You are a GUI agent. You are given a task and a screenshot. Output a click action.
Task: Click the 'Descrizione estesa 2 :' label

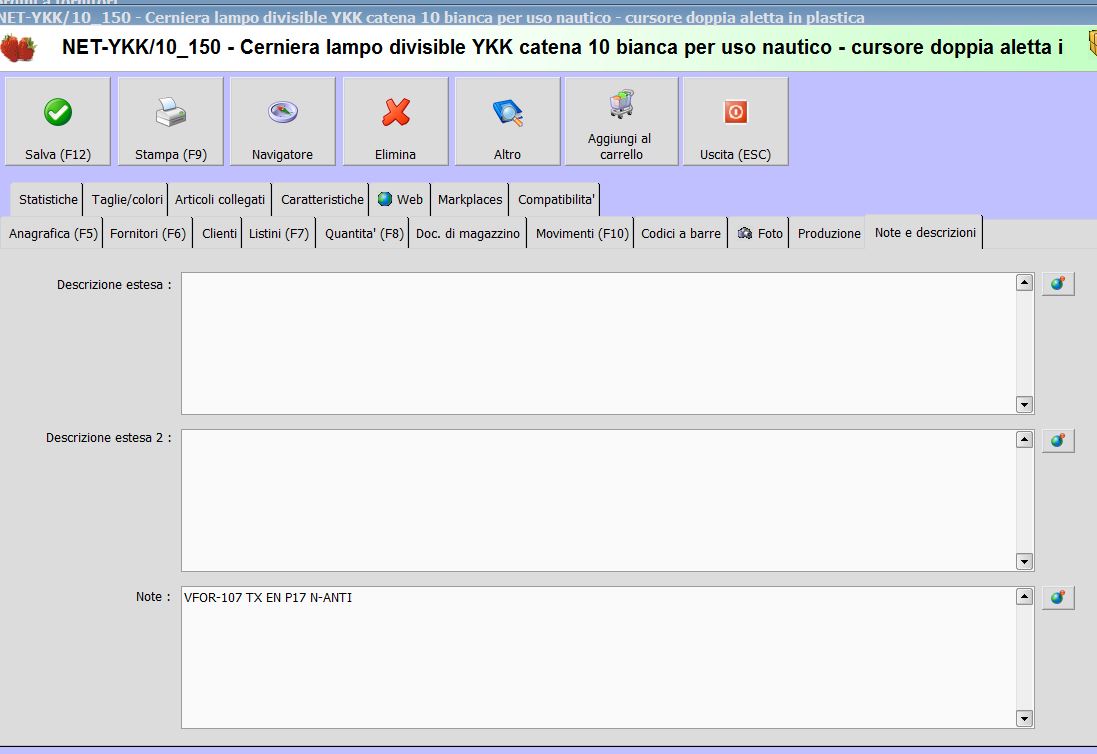[x=108, y=438]
